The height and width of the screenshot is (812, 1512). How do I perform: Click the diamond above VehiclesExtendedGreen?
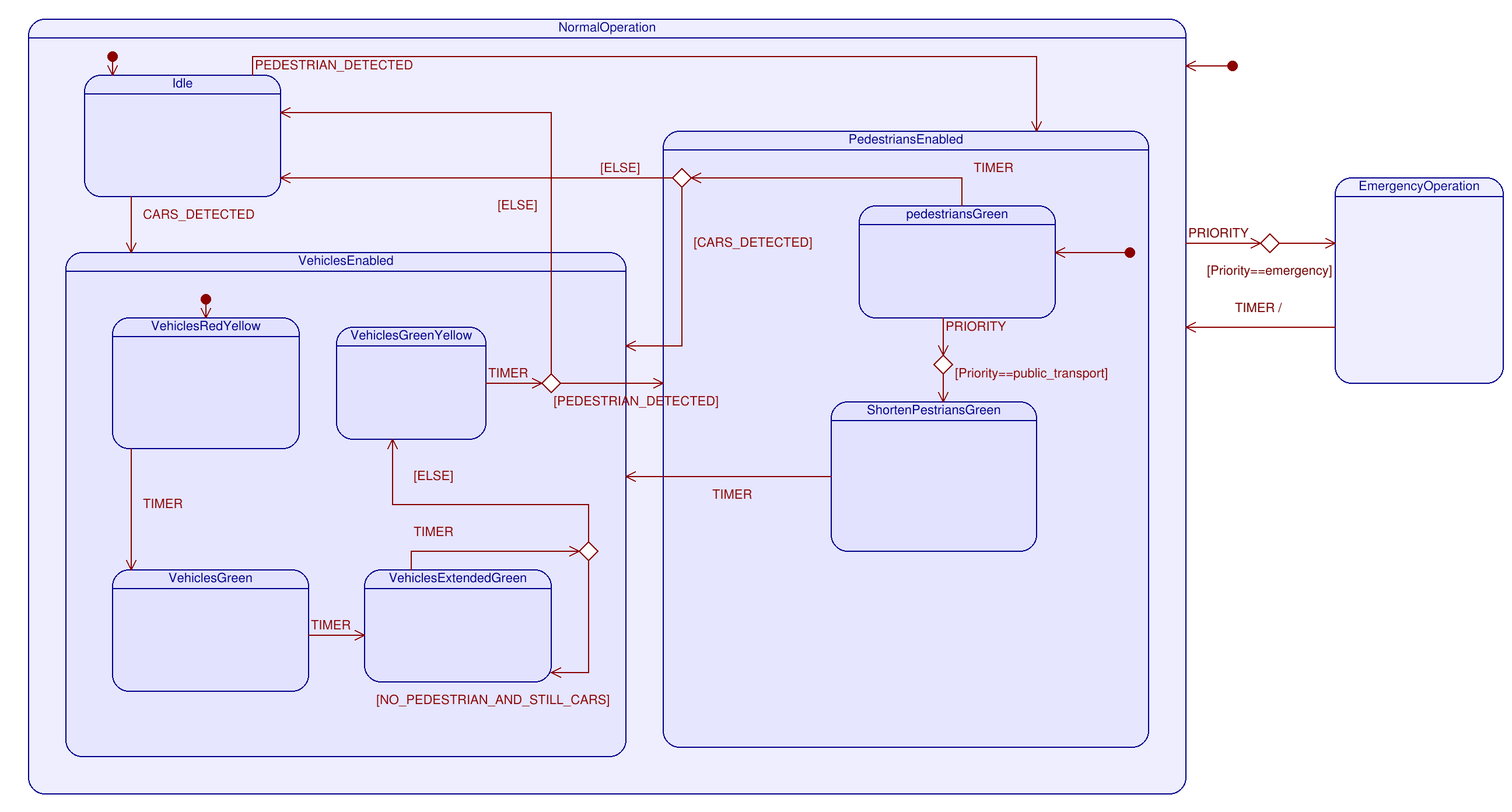(588, 551)
